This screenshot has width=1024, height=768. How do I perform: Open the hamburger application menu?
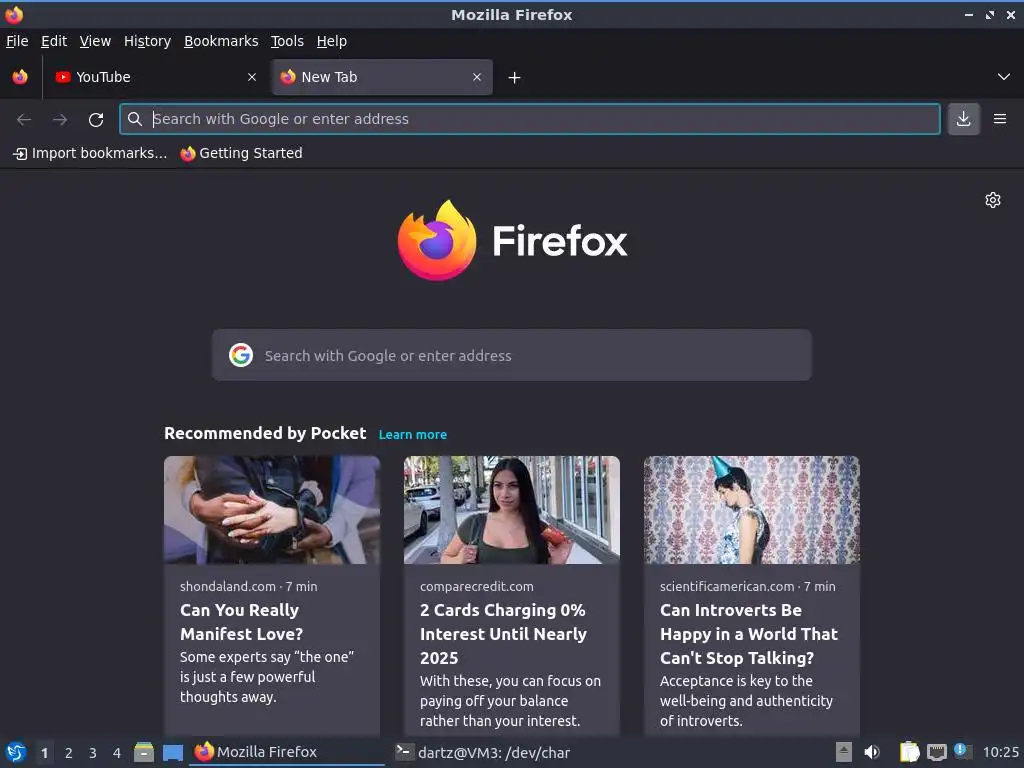tap(1000, 119)
